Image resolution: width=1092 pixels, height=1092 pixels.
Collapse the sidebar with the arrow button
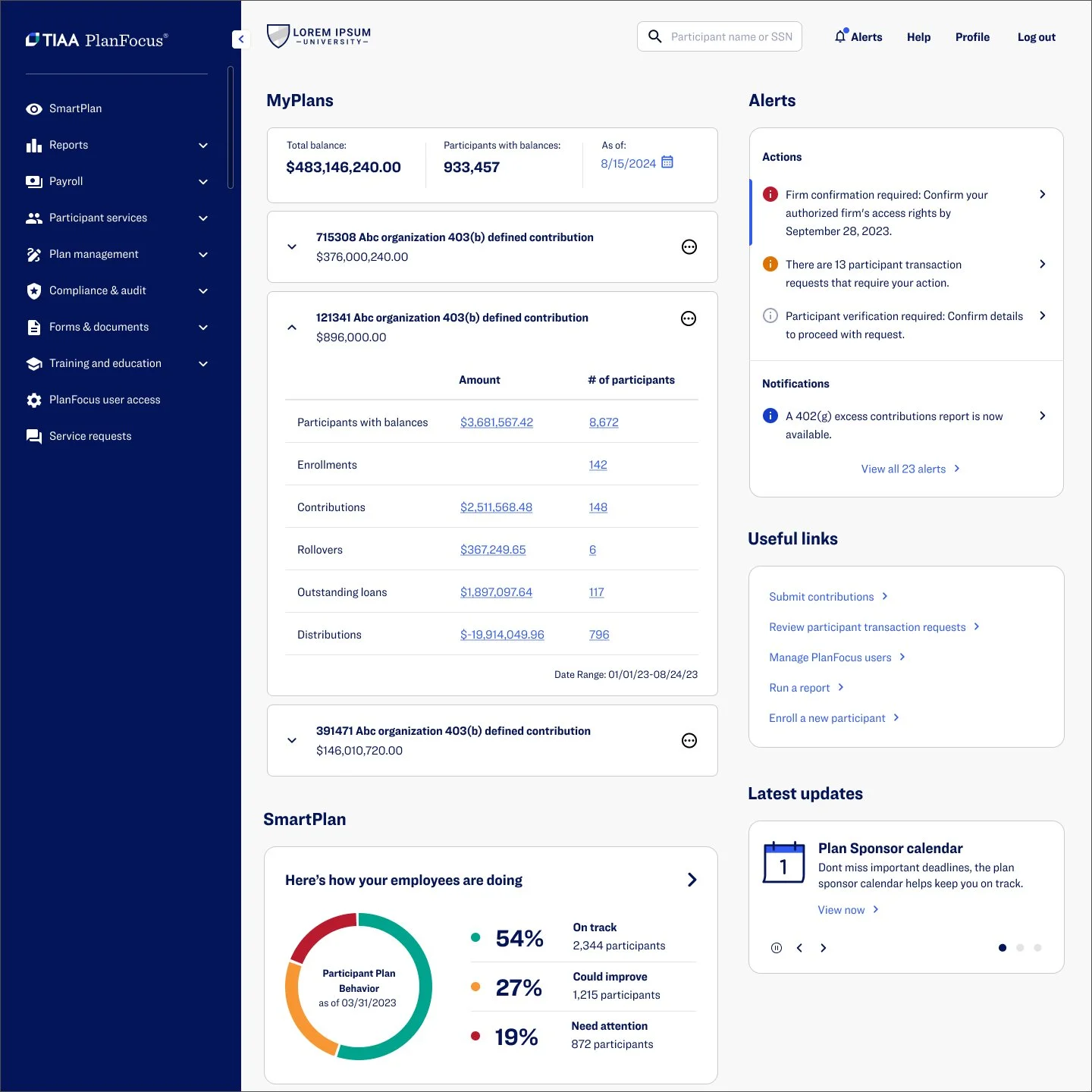[x=241, y=39]
